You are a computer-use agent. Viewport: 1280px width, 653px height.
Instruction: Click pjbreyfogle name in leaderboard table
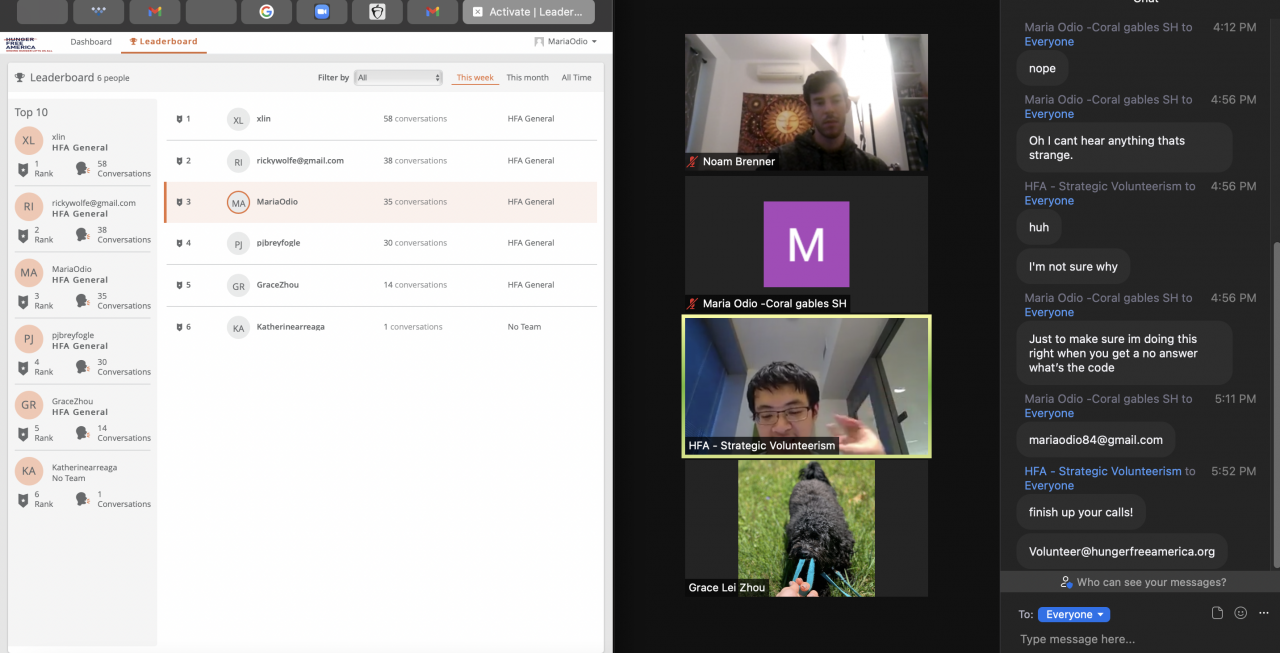[278, 243]
